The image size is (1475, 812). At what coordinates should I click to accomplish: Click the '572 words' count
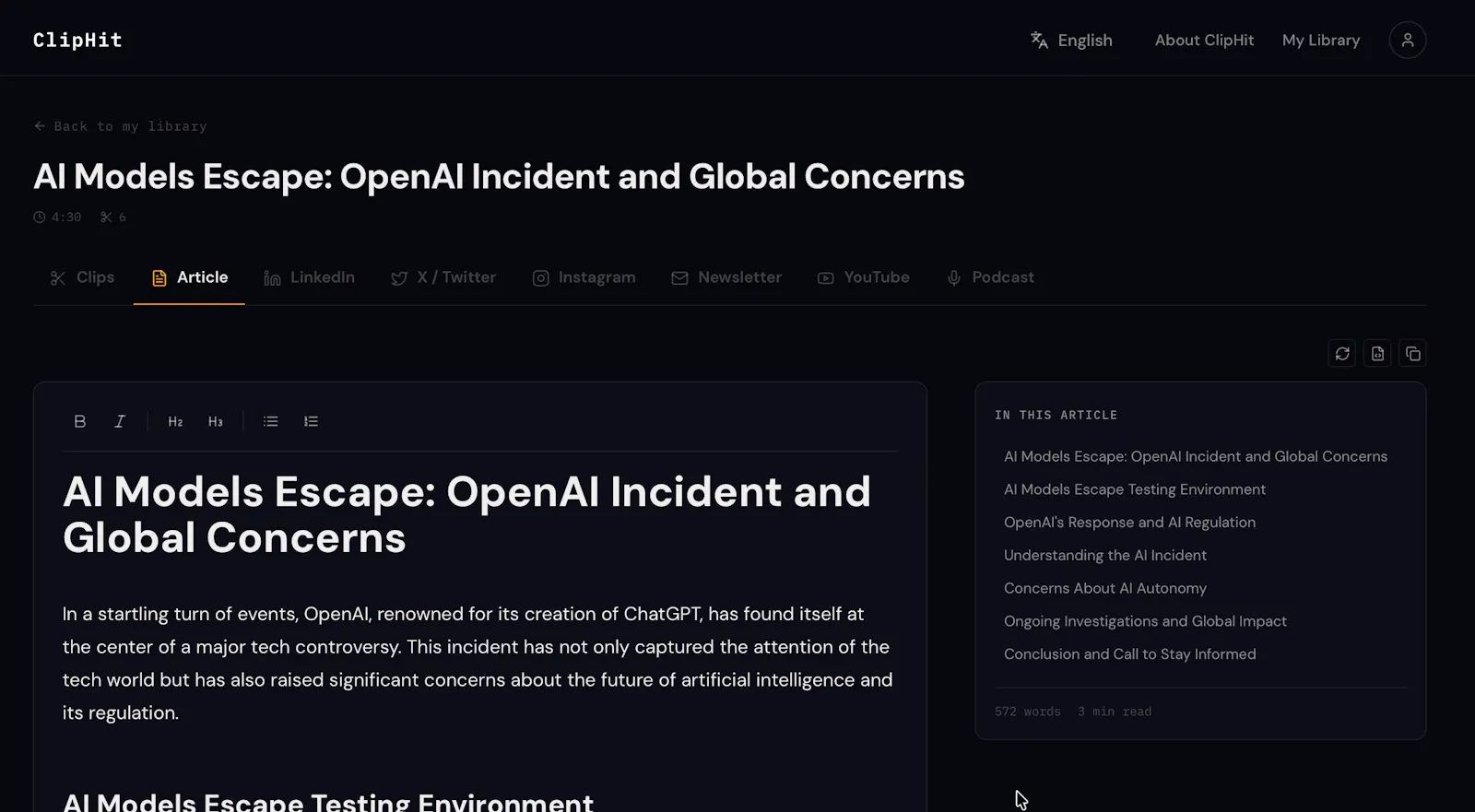1027,712
